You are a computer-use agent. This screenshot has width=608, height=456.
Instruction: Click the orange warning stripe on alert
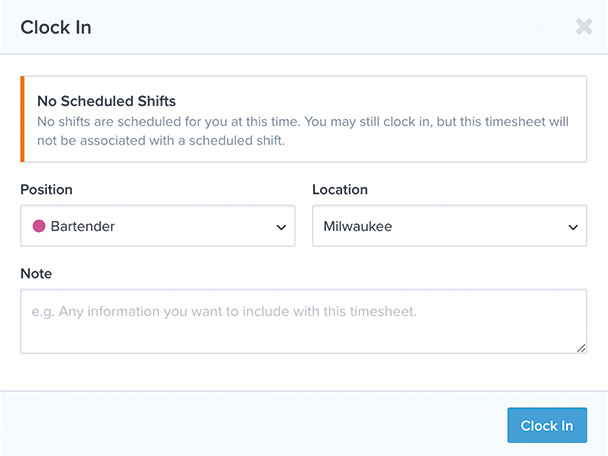(22, 119)
